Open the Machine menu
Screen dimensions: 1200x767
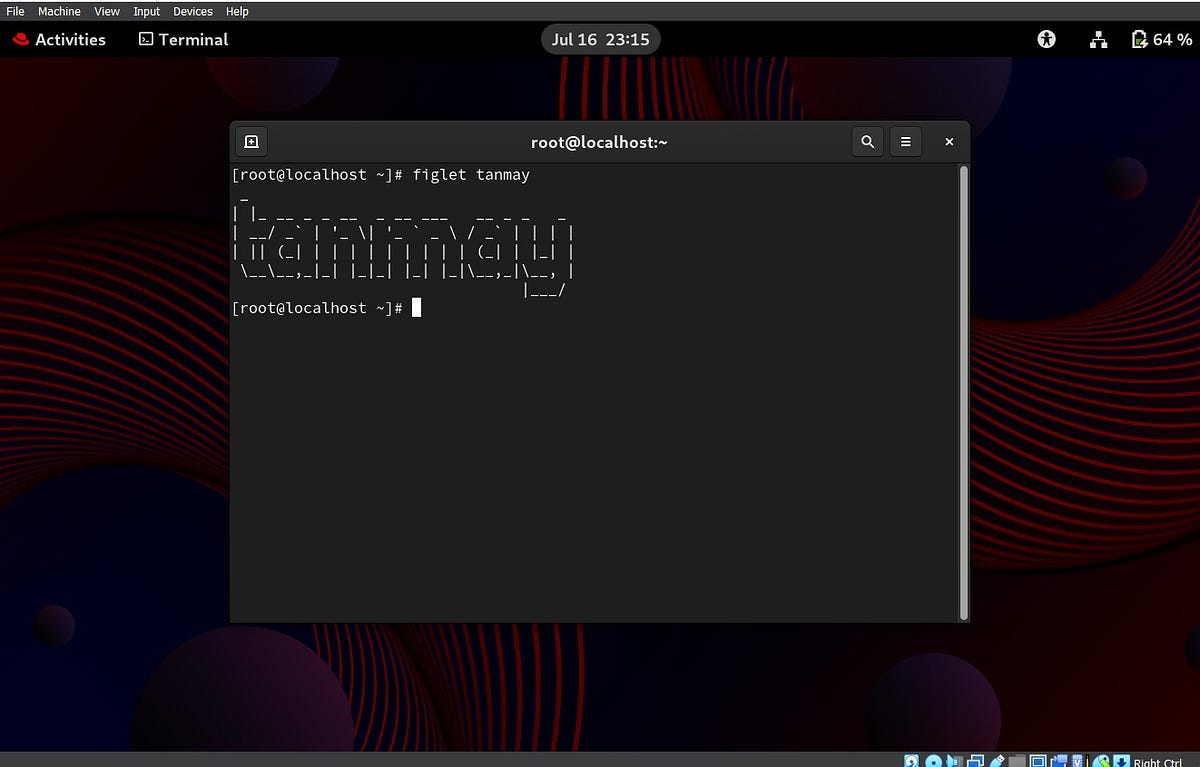click(x=61, y=11)
